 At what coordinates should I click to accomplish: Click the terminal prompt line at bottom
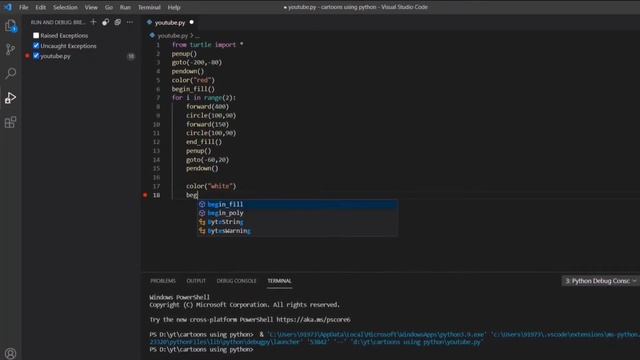click(201, 349)
